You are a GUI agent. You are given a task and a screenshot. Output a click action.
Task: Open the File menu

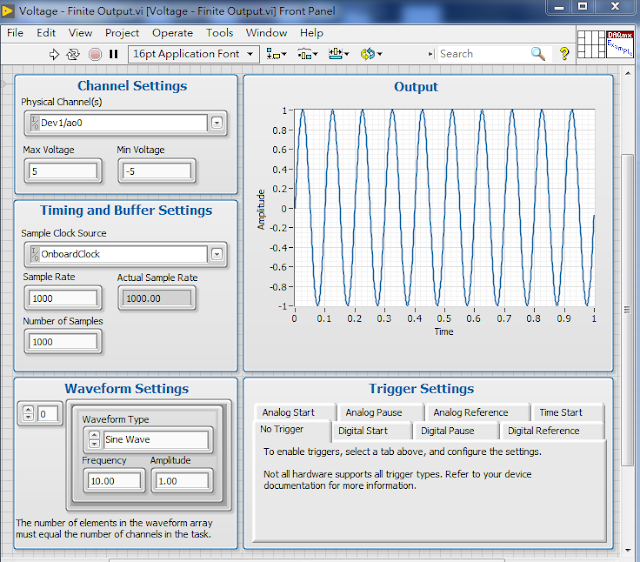point(15,33)
